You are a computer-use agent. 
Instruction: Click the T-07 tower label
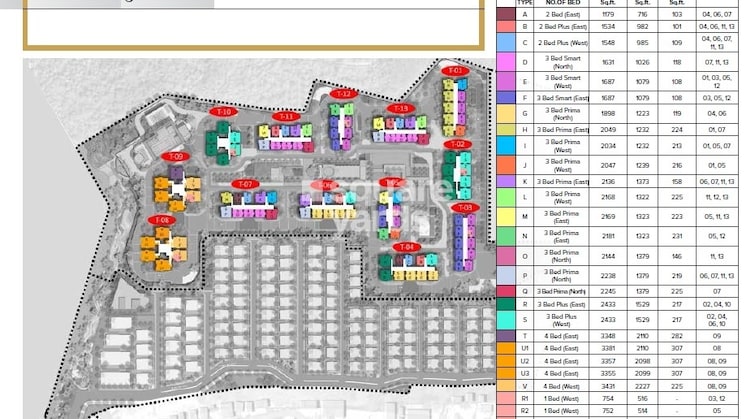tap(245, 184)
